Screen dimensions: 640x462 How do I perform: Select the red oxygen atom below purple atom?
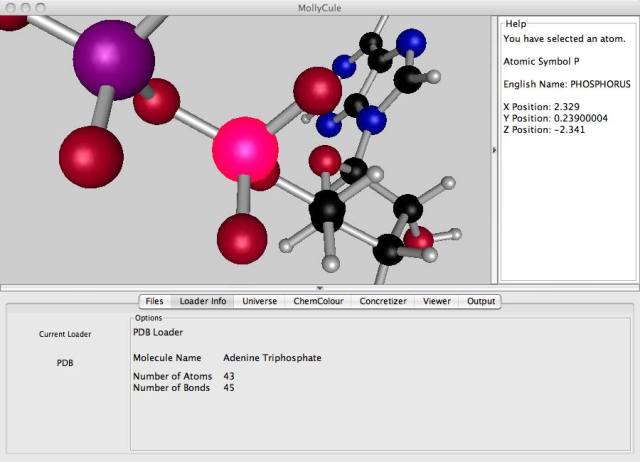tap(90, 157)
